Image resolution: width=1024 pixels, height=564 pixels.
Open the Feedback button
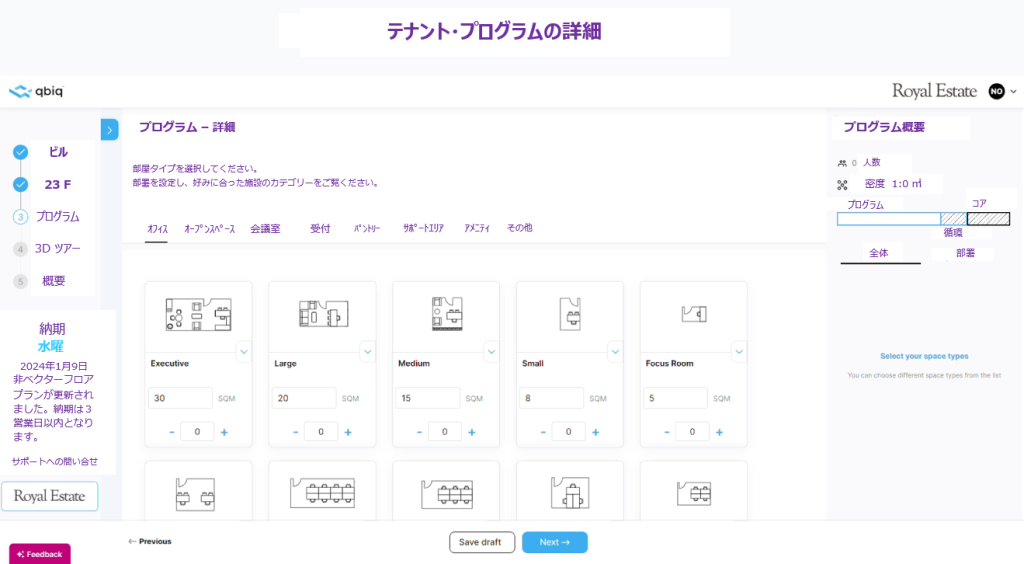click(x=40, y=554)
